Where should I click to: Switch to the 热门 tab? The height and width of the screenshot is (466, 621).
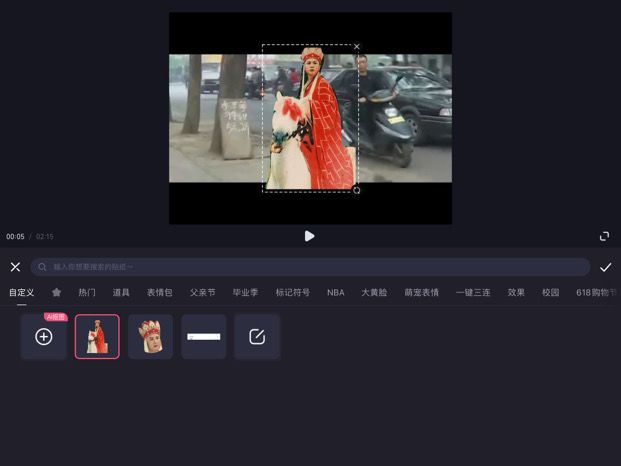click(87, 293)
